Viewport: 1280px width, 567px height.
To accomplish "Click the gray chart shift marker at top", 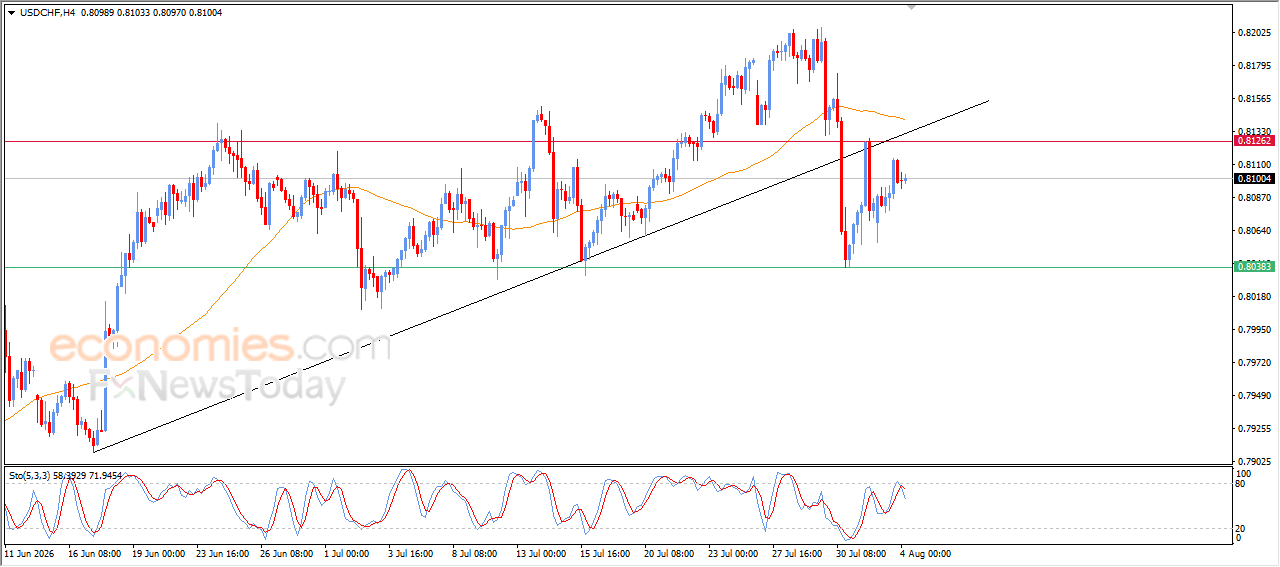I will pos(911,7).
